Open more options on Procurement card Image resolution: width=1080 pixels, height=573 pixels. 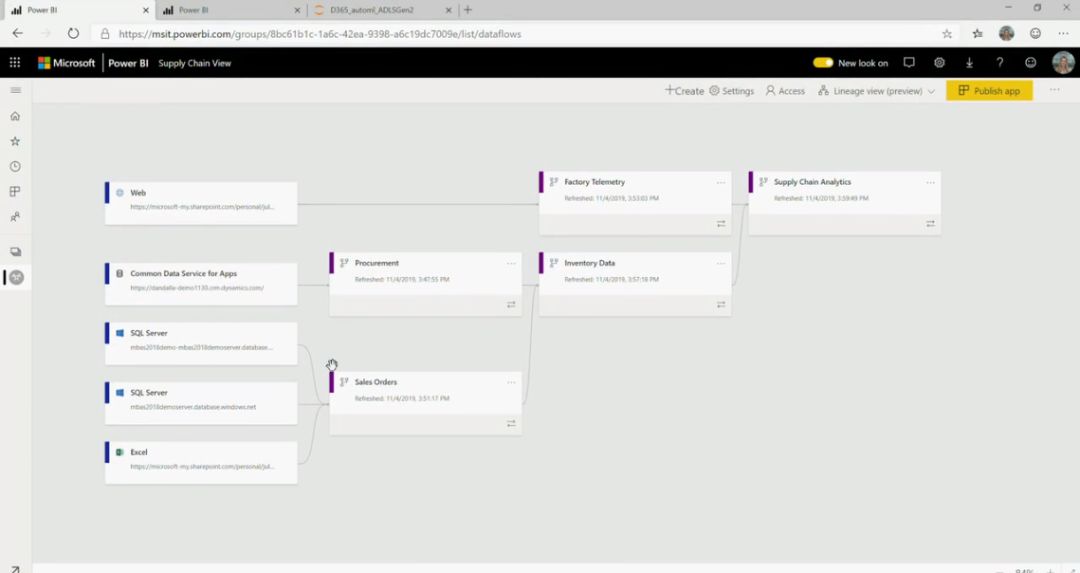(511, 263)
